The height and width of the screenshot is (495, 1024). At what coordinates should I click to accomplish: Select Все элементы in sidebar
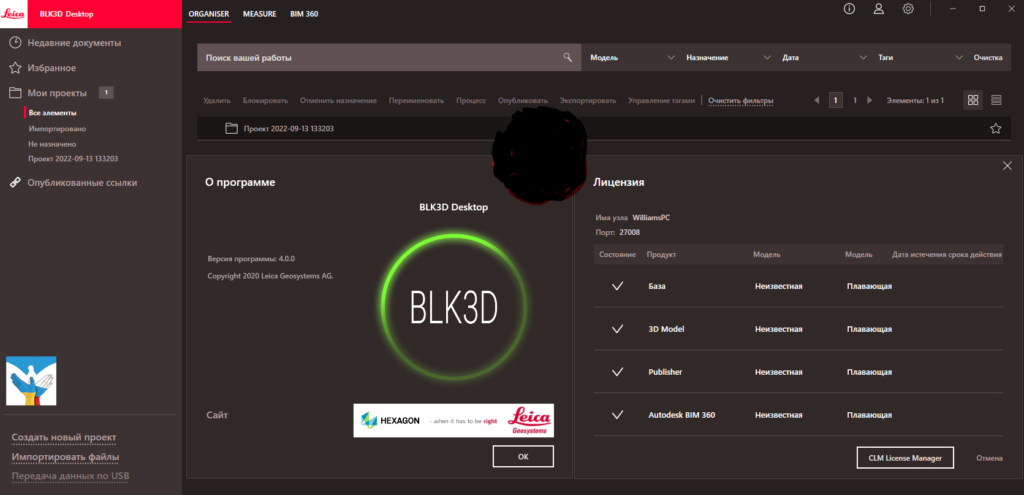pos(52,113)
